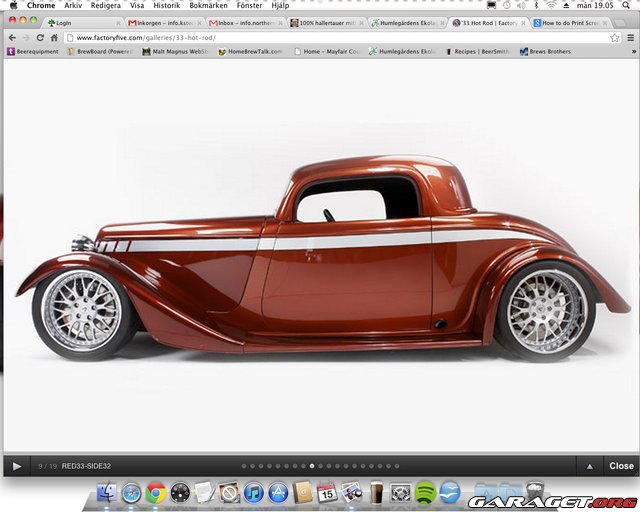This screenshot has height=512, width=640.
Task: Close the image gallery viewer
Action: click(x=621, y=466)
